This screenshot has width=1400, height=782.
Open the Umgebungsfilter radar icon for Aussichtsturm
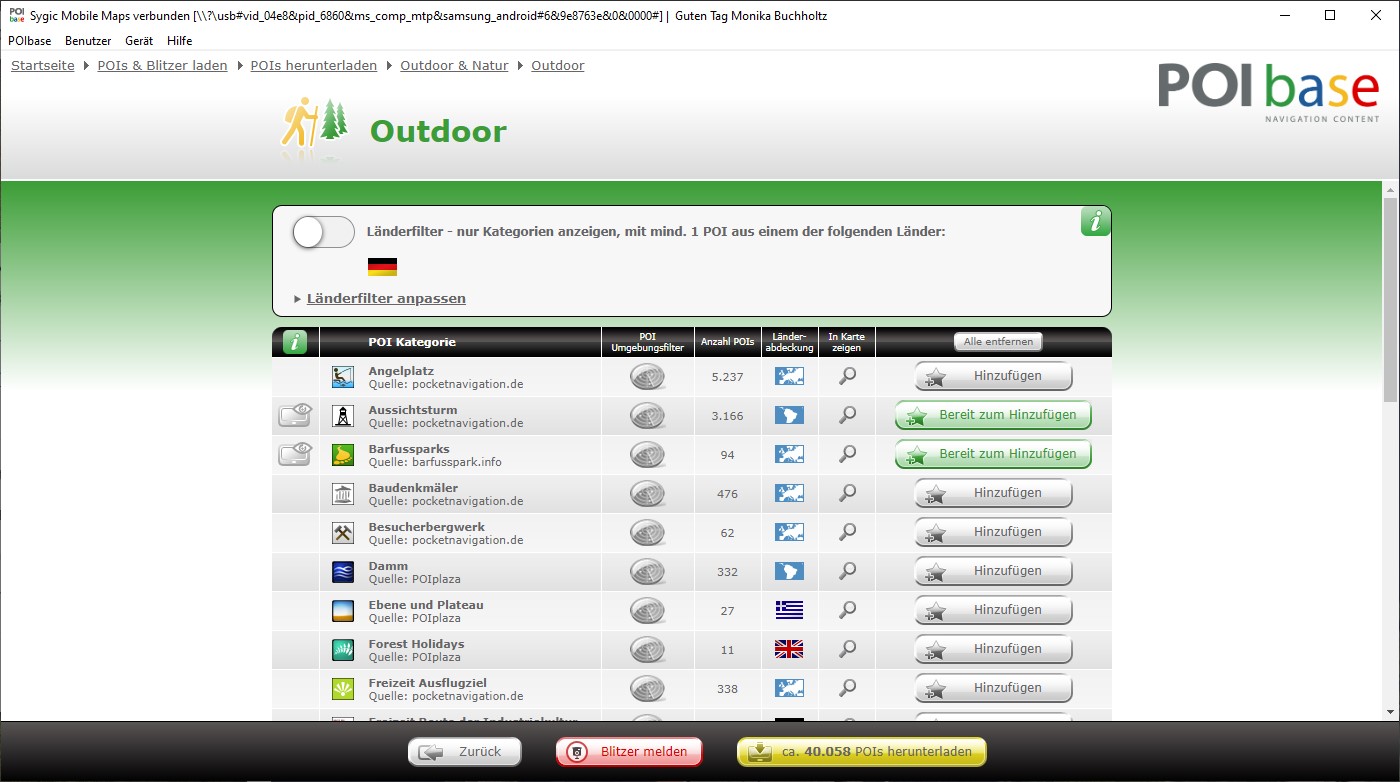pos(647,415)
